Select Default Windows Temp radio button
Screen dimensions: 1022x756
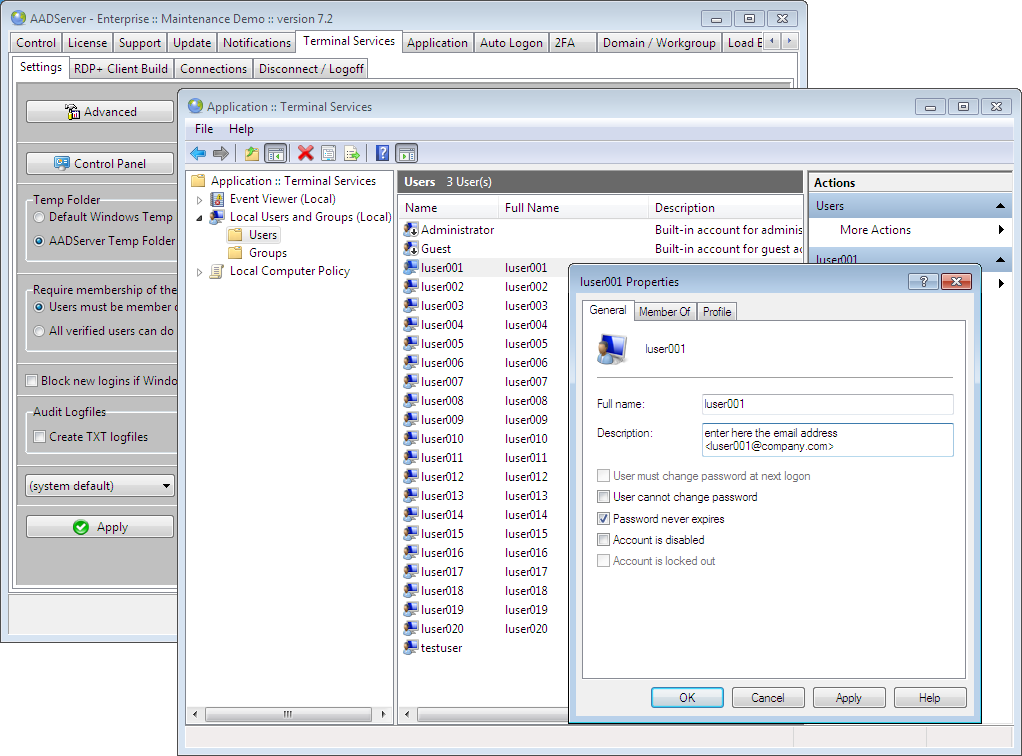[39, 217]
